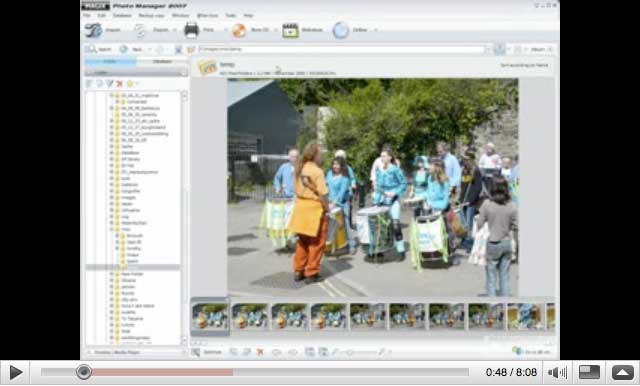640x386 pixels.
Task: Expand the Images folder in the tree
Action: point(111,197)
